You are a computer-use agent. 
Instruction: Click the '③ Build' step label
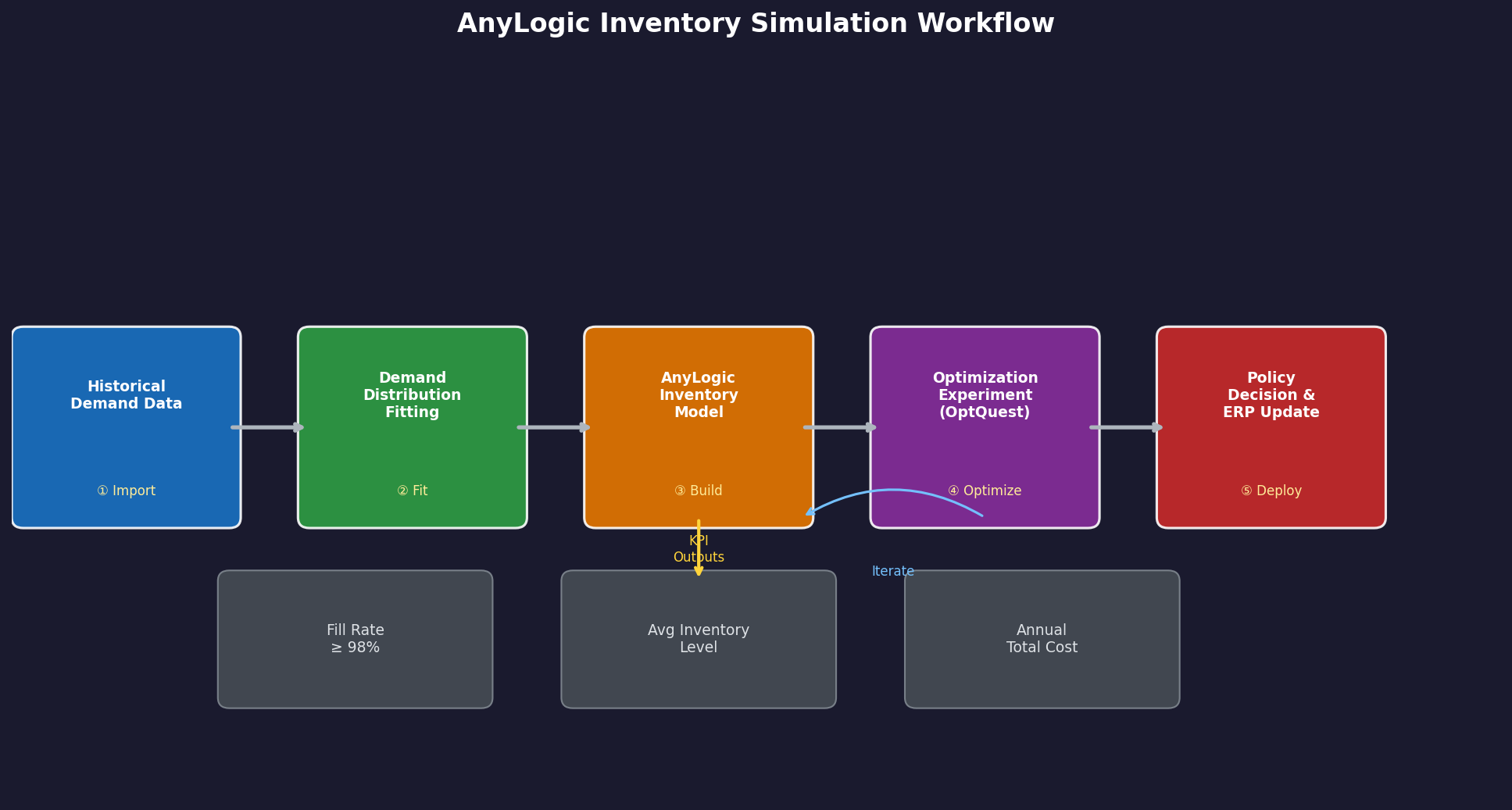(699, 491)
